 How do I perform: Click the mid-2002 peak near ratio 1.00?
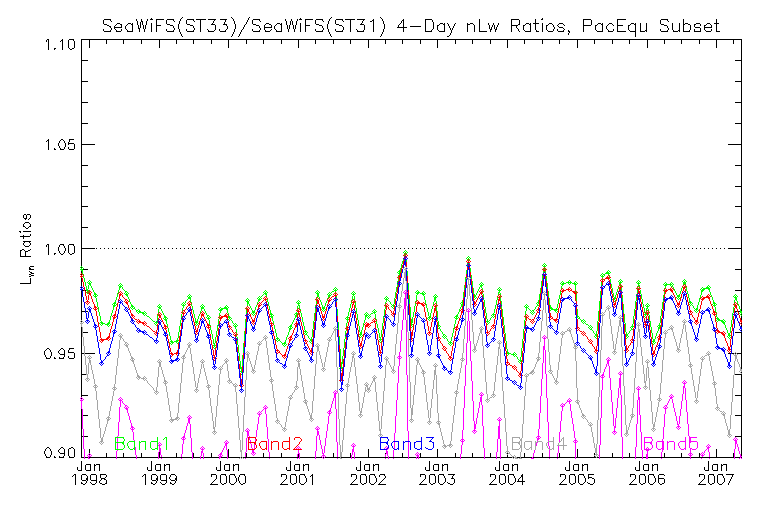pyautogui.click(x=405, y=253)
